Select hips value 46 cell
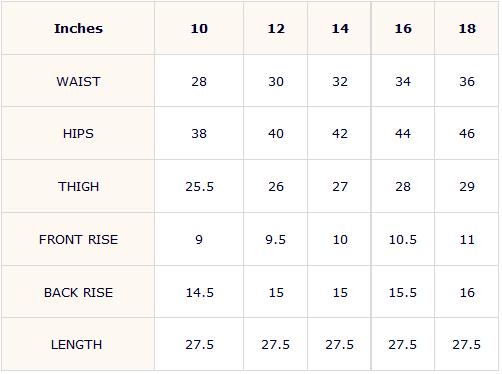The width and height of the screenshot is (502, 374). pos(467,133)
